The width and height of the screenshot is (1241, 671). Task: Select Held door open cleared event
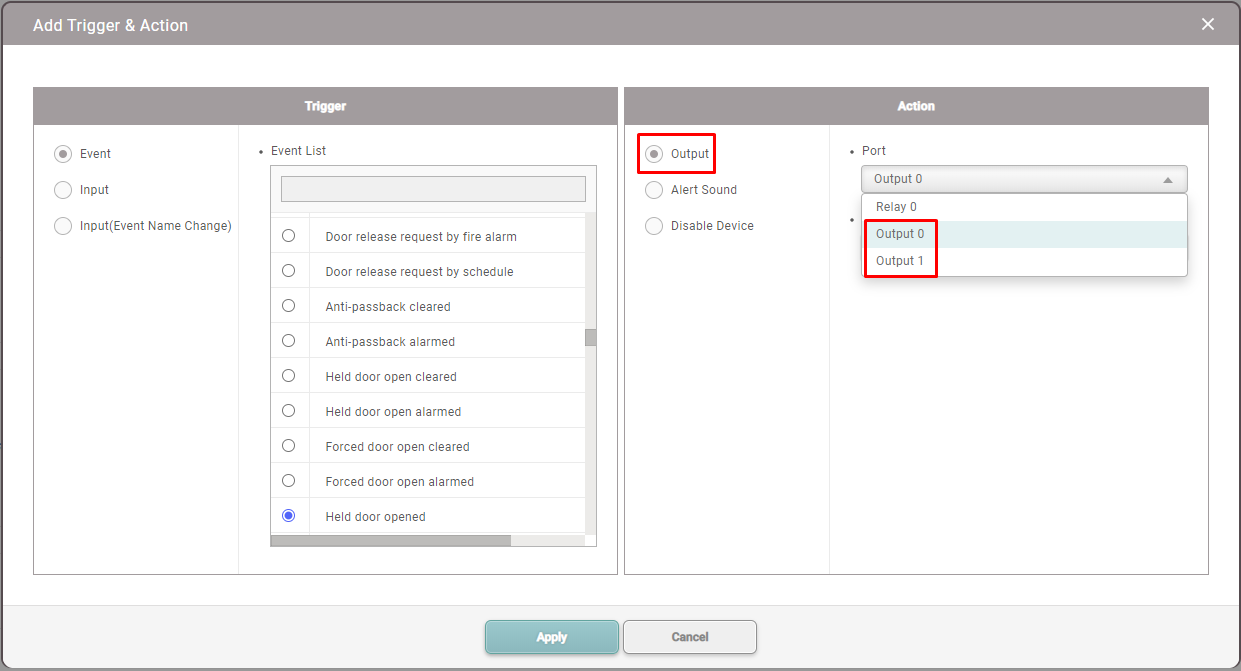[x=289, y=376]
